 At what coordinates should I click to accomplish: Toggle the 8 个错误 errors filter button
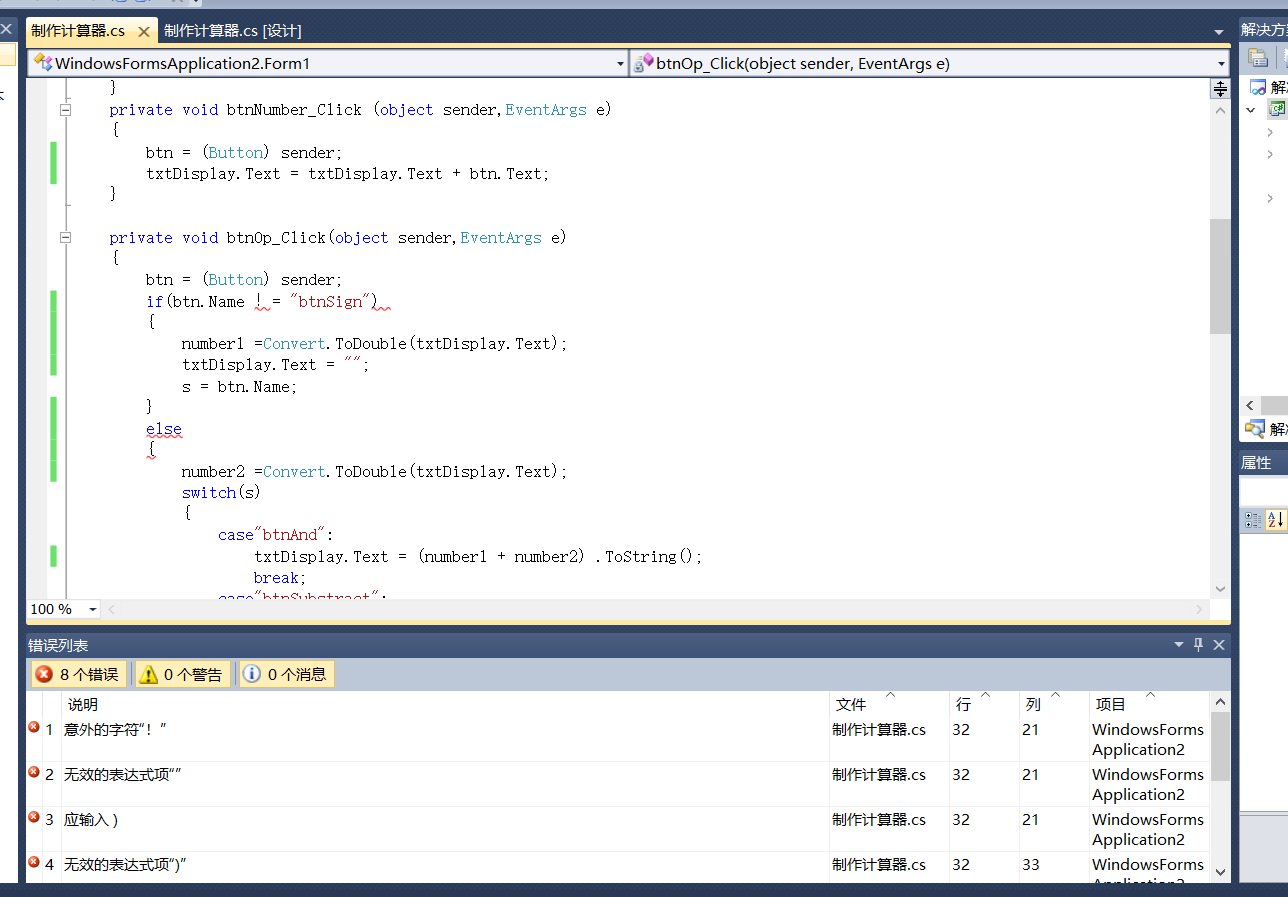(x=79, y=674)
